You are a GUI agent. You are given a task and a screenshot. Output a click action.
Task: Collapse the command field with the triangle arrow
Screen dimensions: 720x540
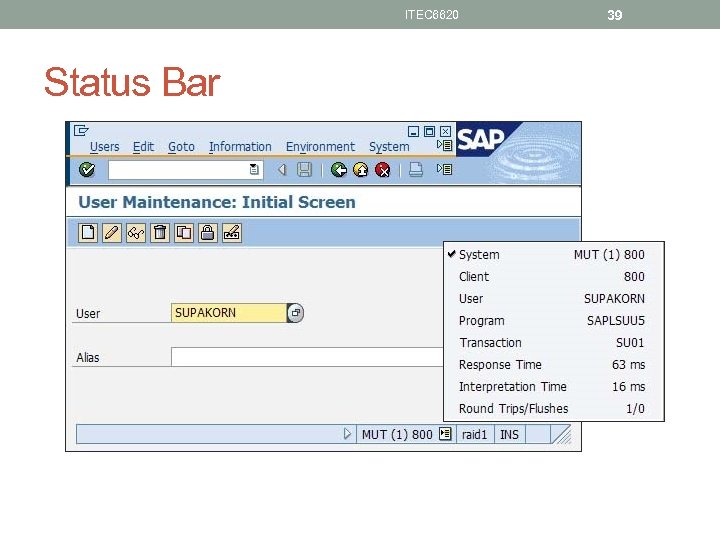point(282,170)
